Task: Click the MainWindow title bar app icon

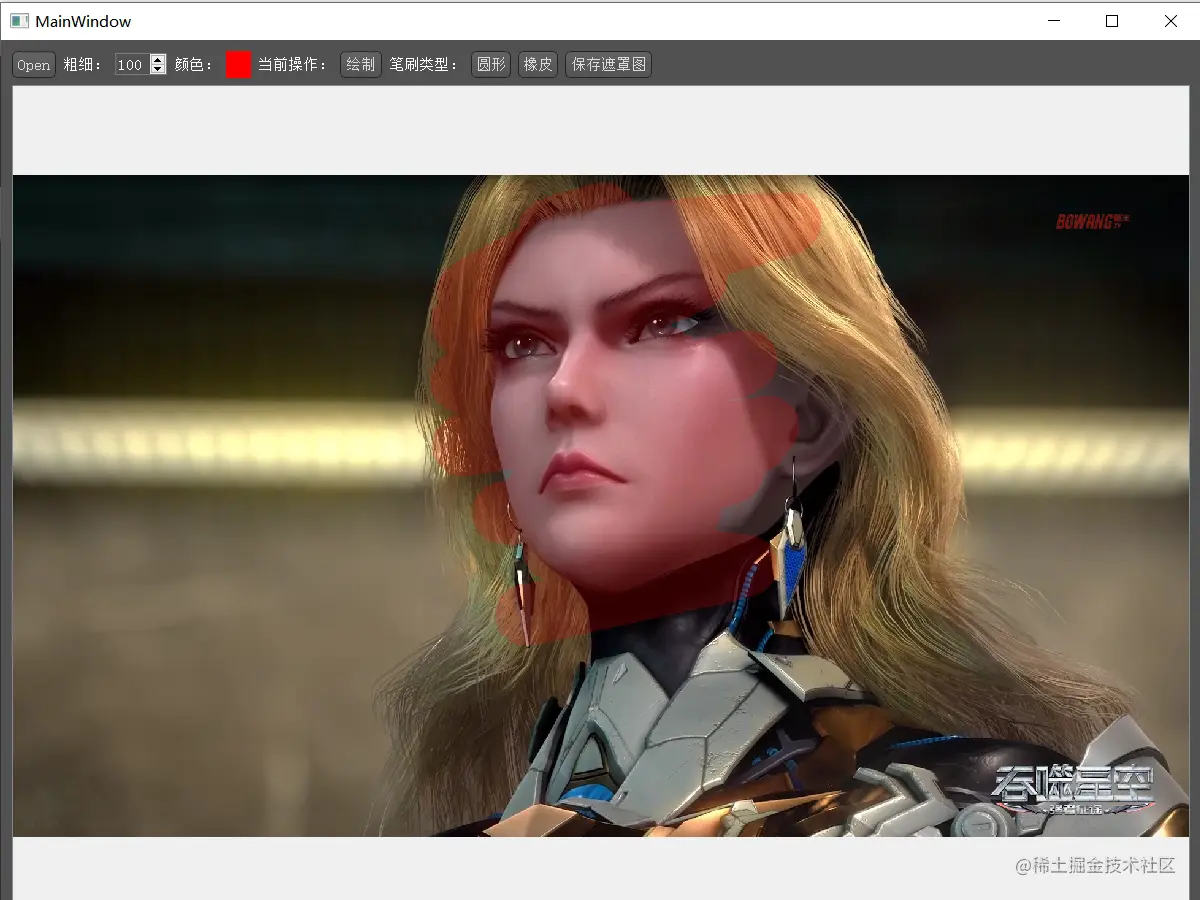Action: pos(19,21)
